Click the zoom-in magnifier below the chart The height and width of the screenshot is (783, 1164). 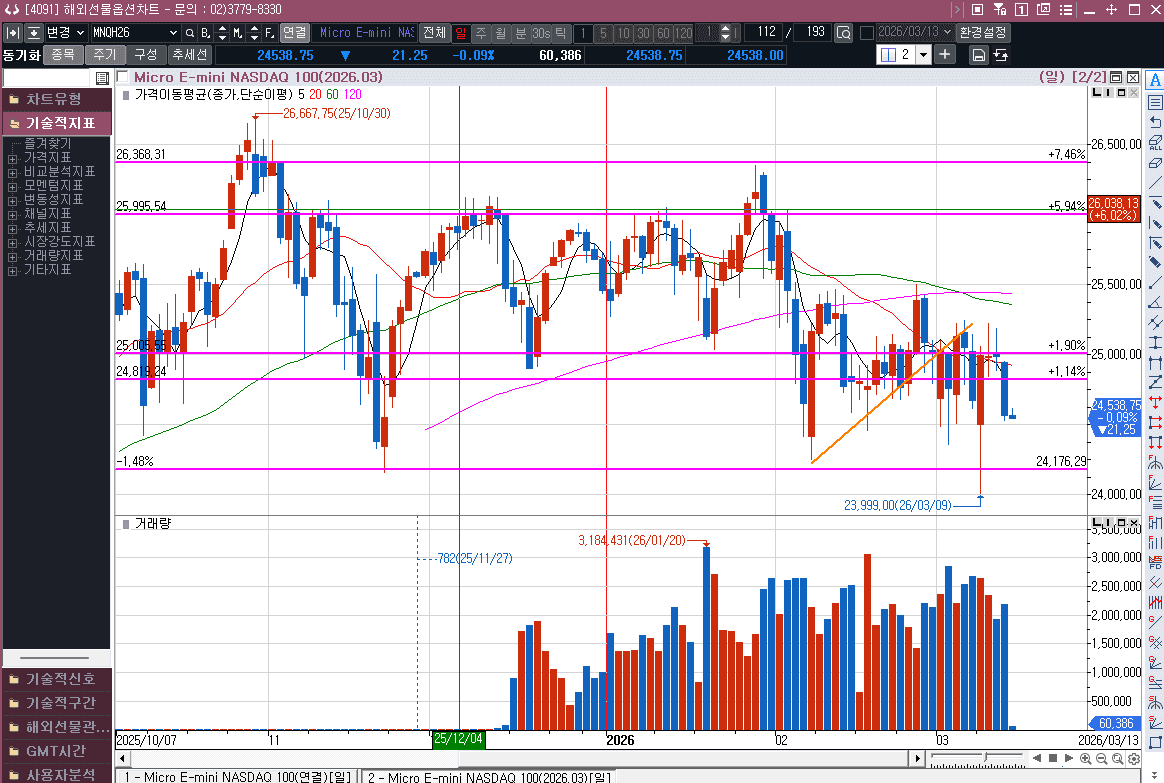pos(1086,759)
